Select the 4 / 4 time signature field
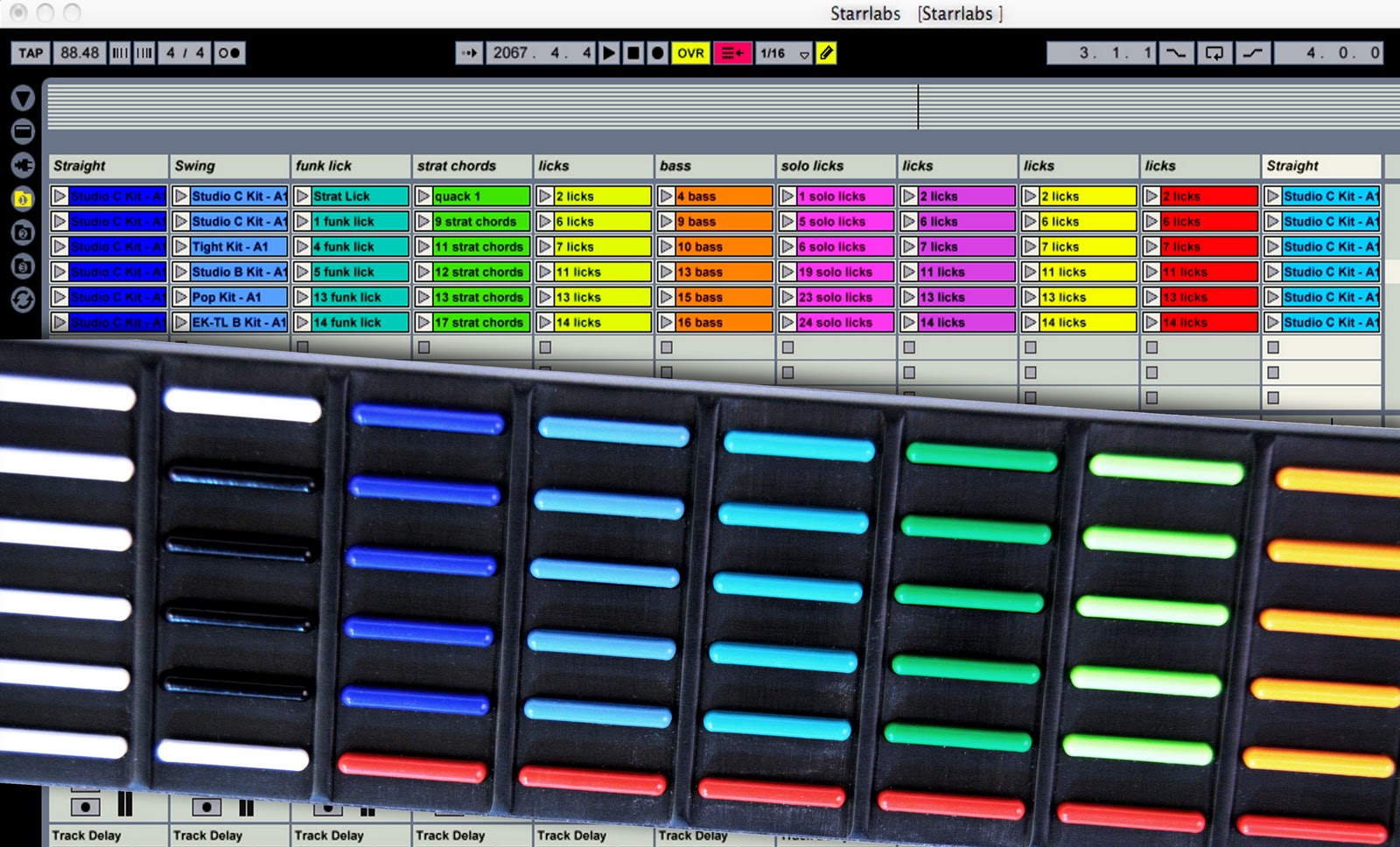The height and width of the screenshot is (847, 1400). coord(185,53)
